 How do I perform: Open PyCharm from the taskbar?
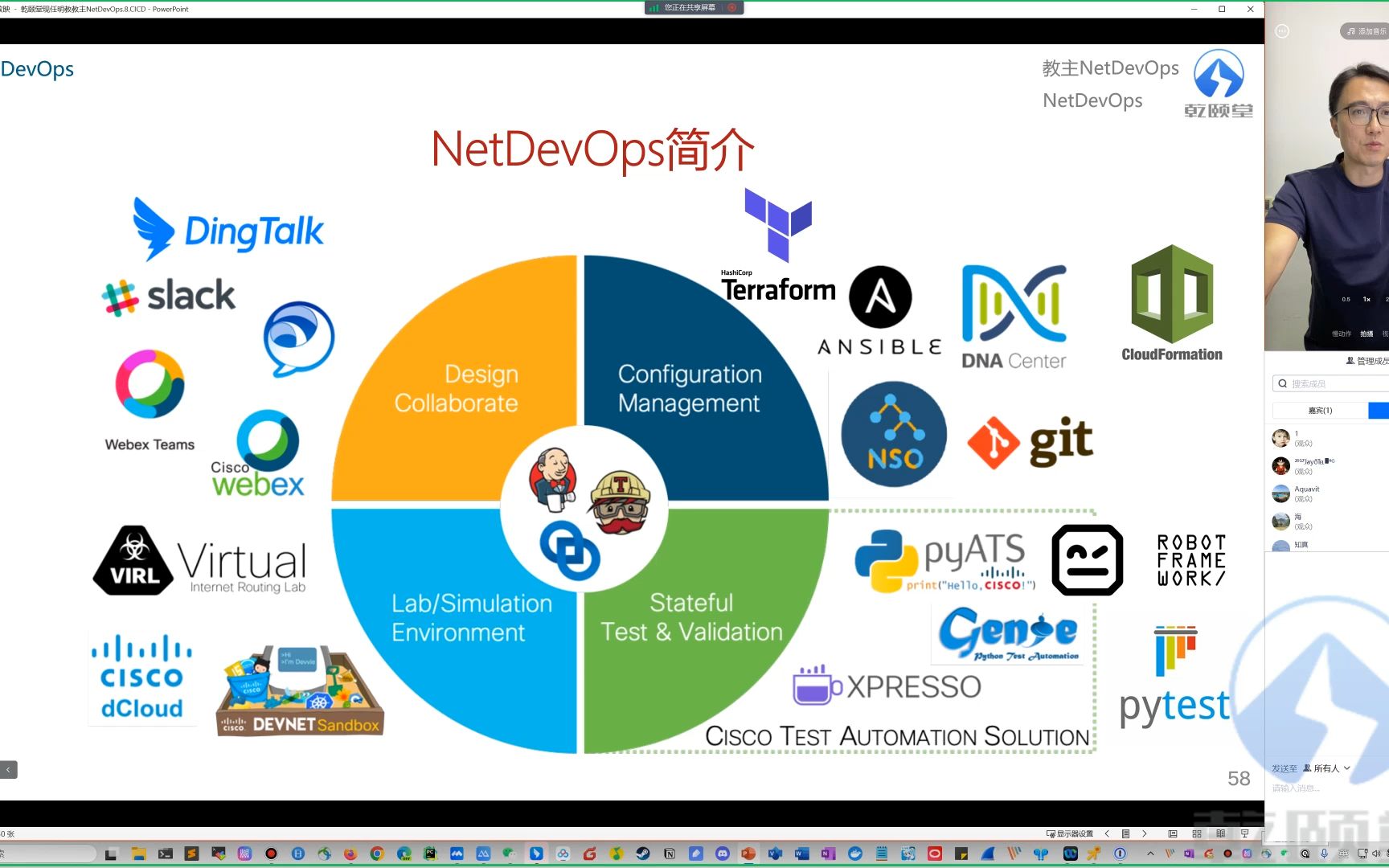(430, 854)
